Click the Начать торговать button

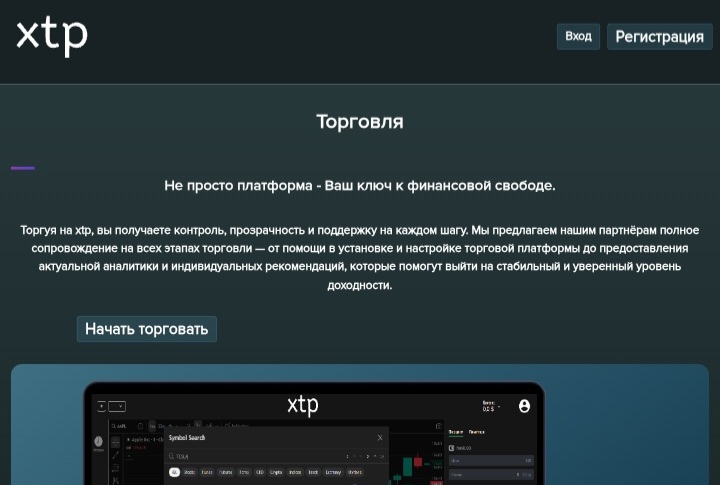[146, 329]
